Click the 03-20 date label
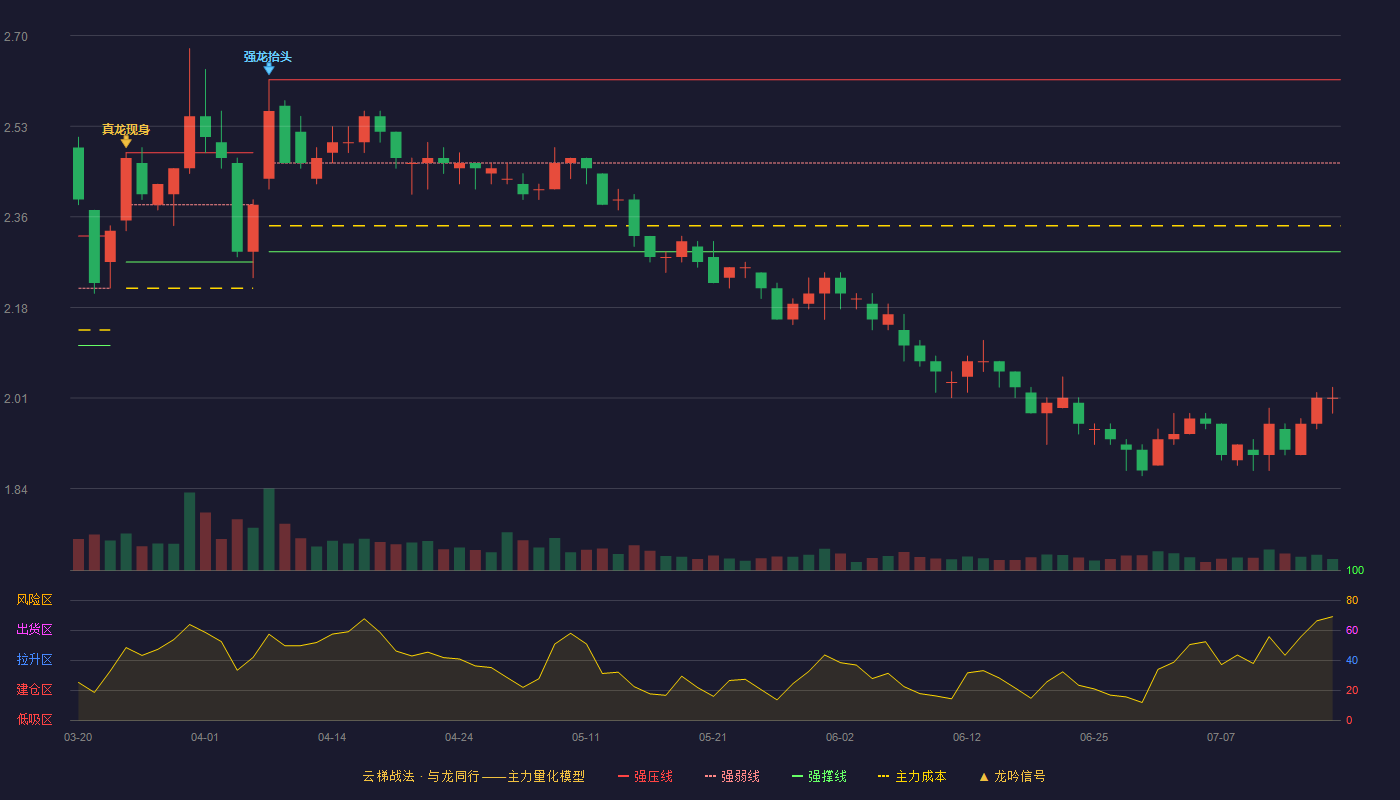Image resolution: width=1400 pixels, height=800 pixels. tap(78, 737)
